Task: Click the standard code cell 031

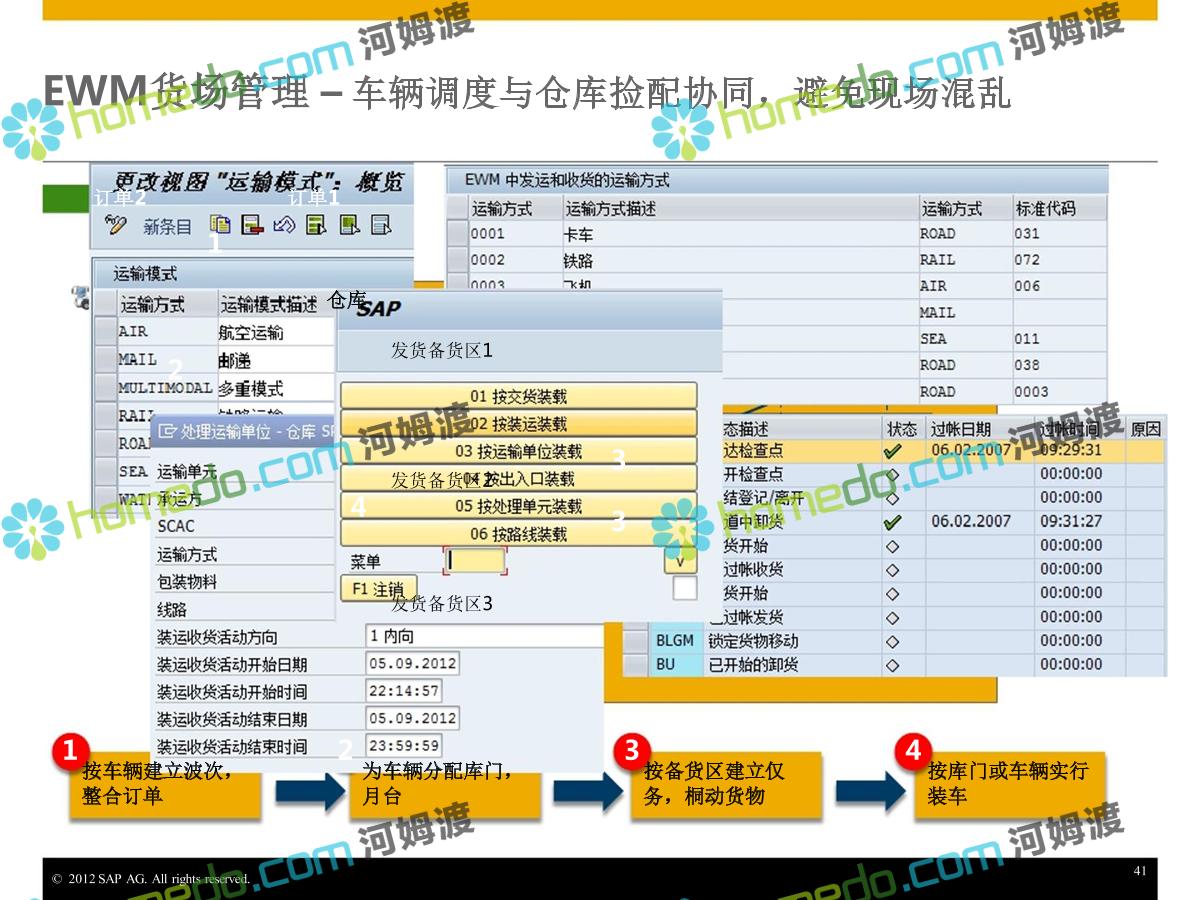Action: [1059, 234]
